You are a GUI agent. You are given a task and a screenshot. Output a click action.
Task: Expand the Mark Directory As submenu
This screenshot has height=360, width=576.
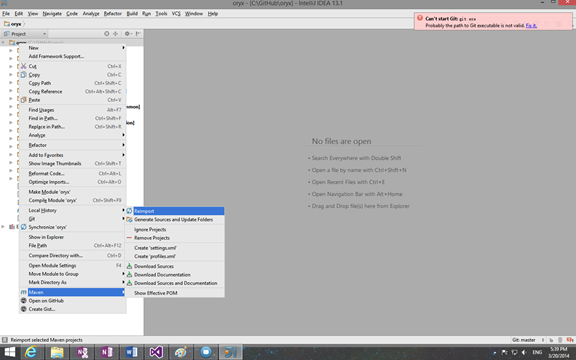click(72, 282)
